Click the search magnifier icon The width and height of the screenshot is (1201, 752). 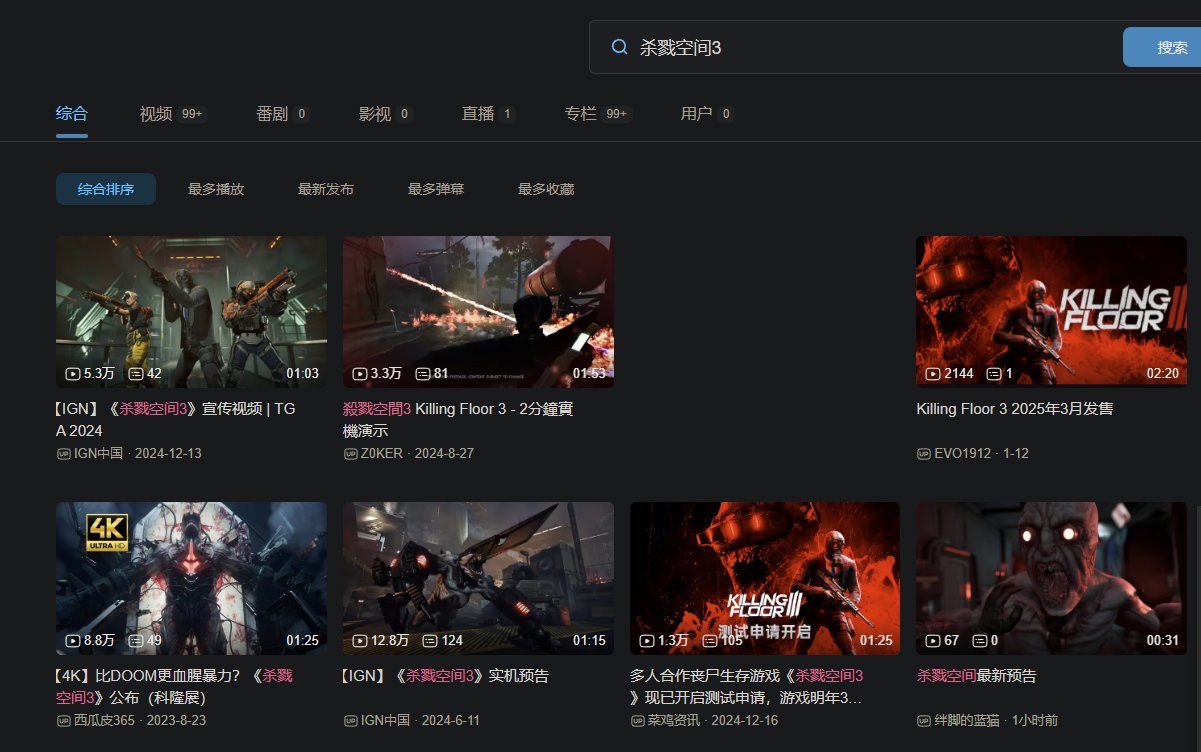point(619,47)
